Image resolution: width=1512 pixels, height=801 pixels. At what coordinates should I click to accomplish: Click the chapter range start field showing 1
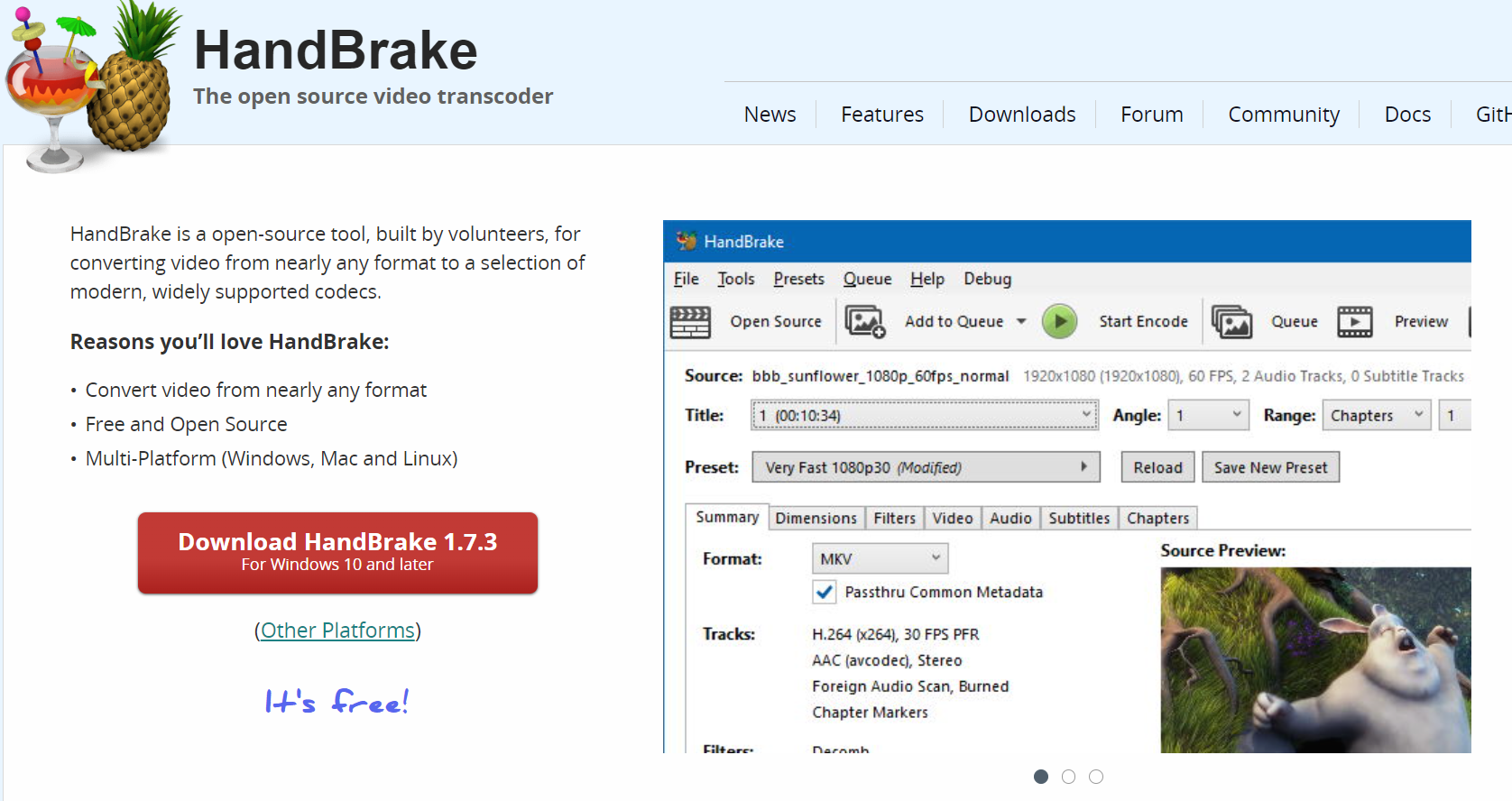click(x=1454, y=415)
